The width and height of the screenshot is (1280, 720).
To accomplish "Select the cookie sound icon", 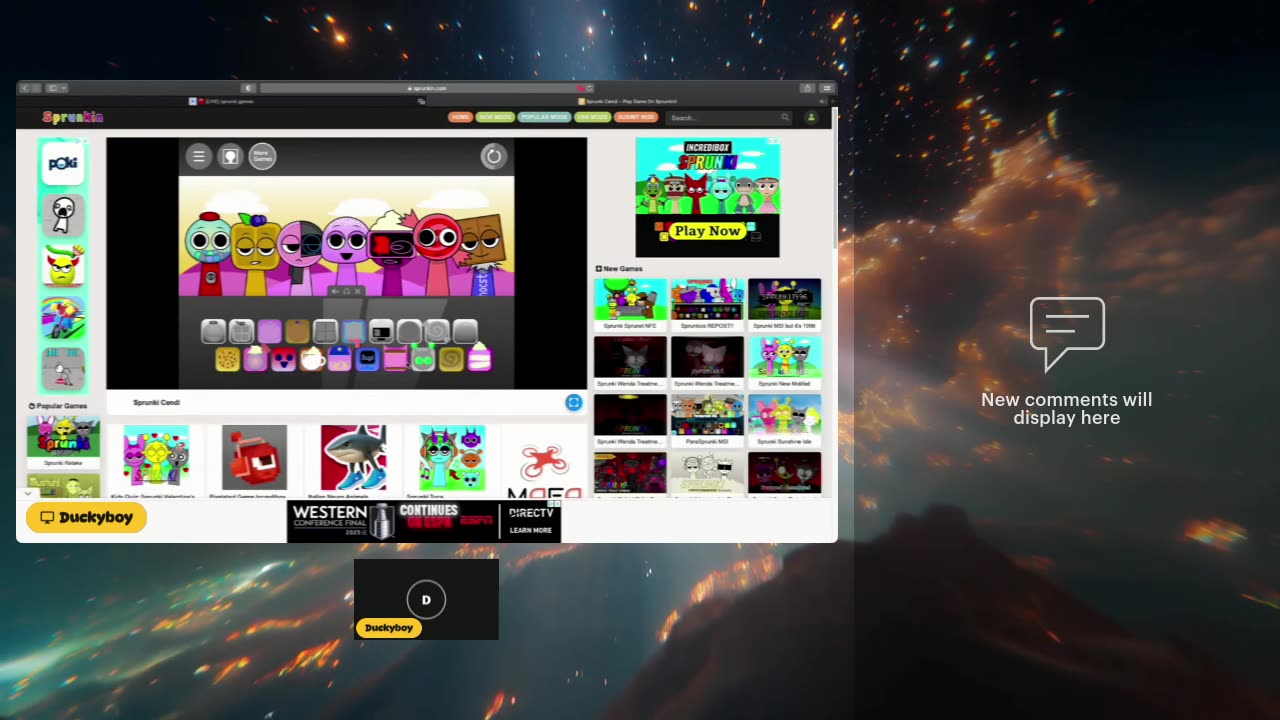I will (227, 359).
